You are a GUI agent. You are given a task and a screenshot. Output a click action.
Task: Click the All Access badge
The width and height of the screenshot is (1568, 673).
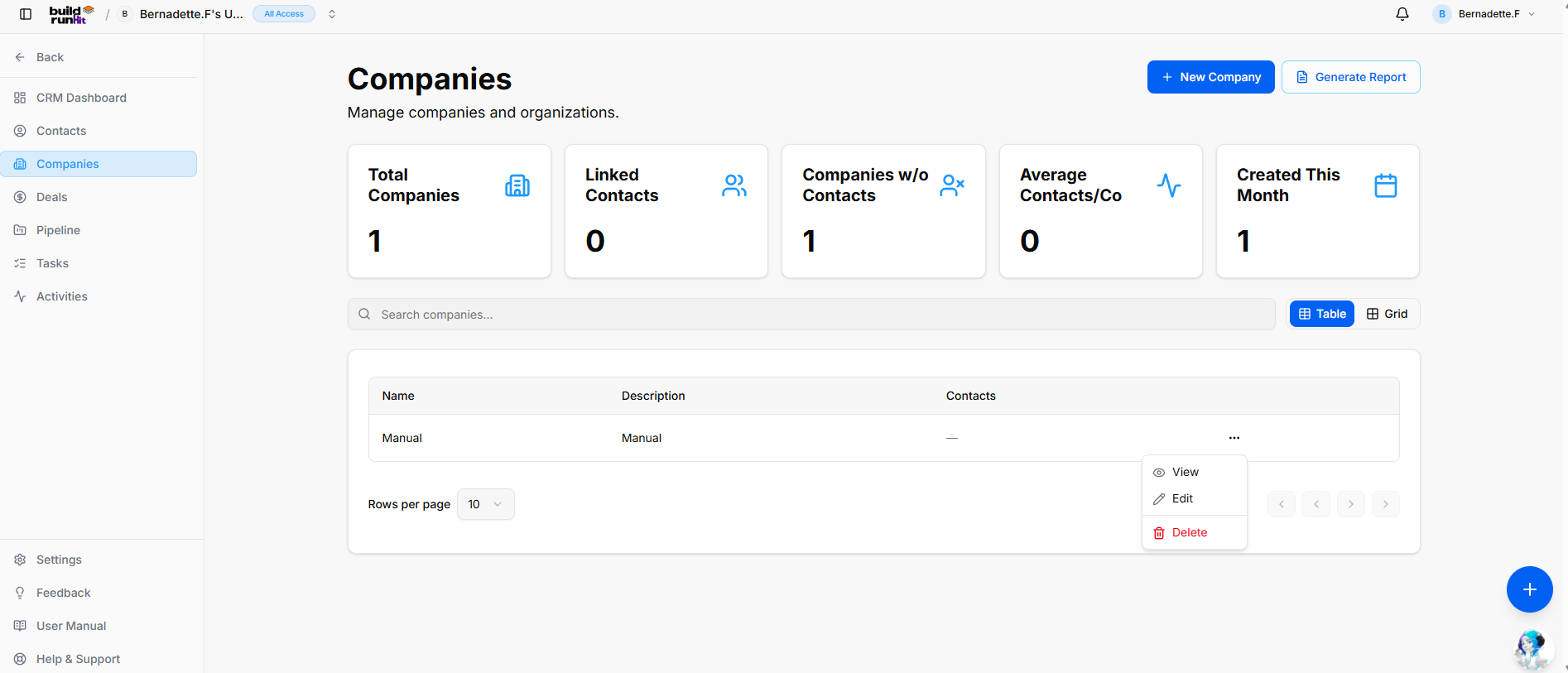284,14
